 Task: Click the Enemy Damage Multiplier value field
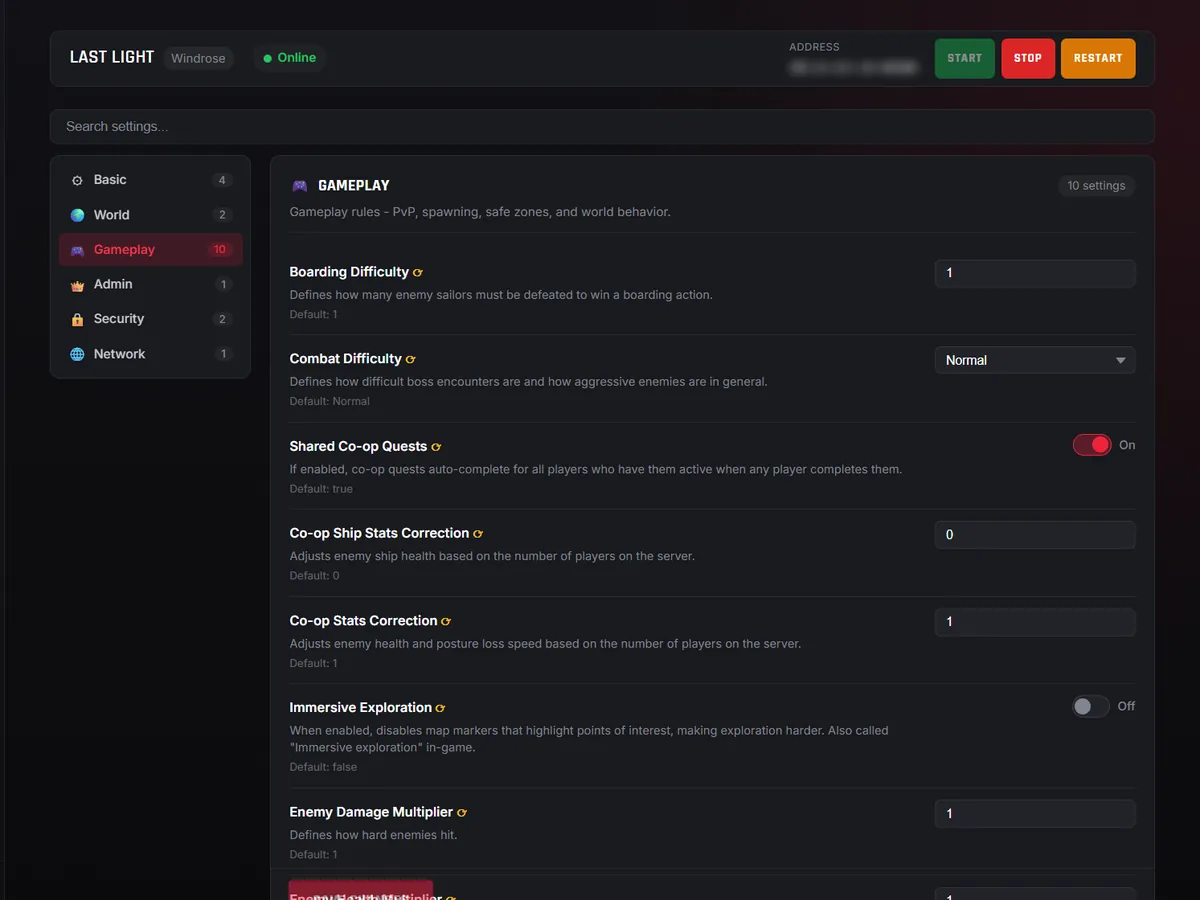(x=1035, y=814)
